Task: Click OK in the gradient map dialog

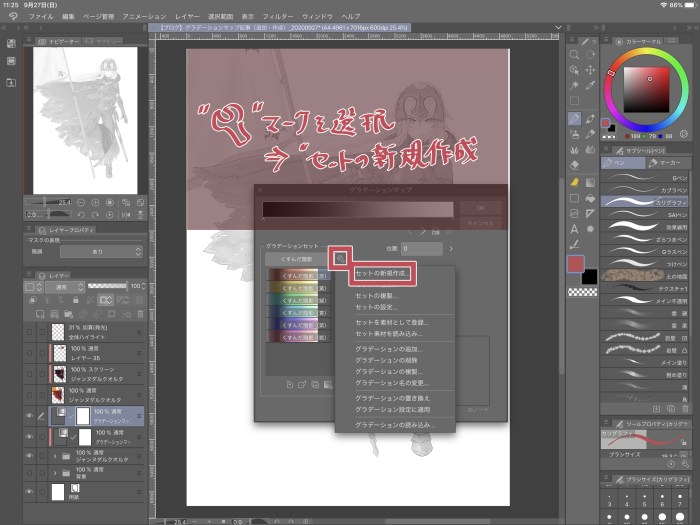Action: 480,208
